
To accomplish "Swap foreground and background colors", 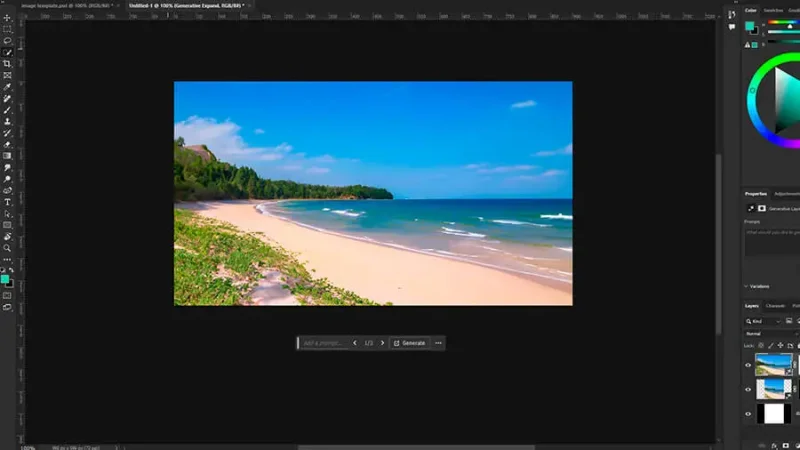I will [x=12, y=270].
